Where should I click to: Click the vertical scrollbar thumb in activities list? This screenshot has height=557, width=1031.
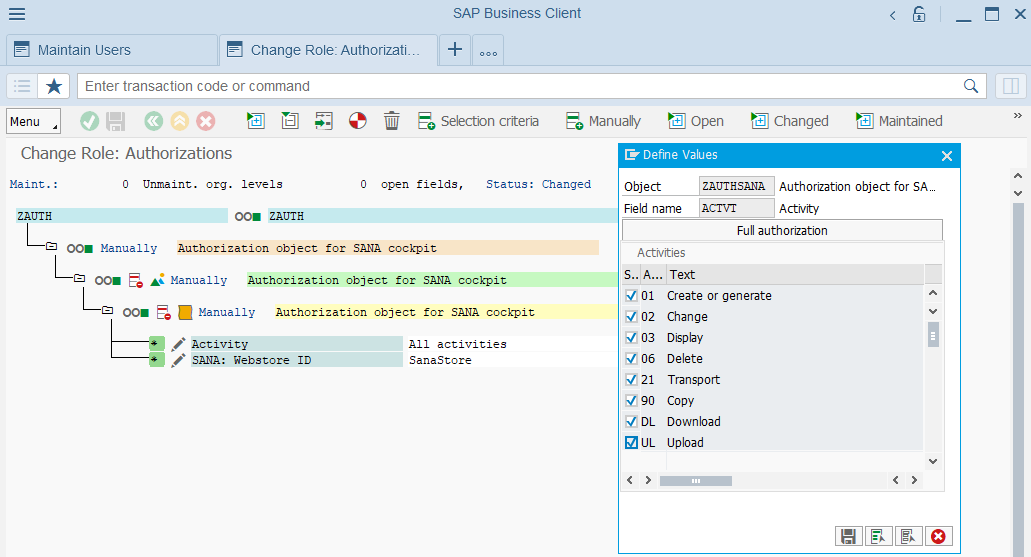[933, 334]
